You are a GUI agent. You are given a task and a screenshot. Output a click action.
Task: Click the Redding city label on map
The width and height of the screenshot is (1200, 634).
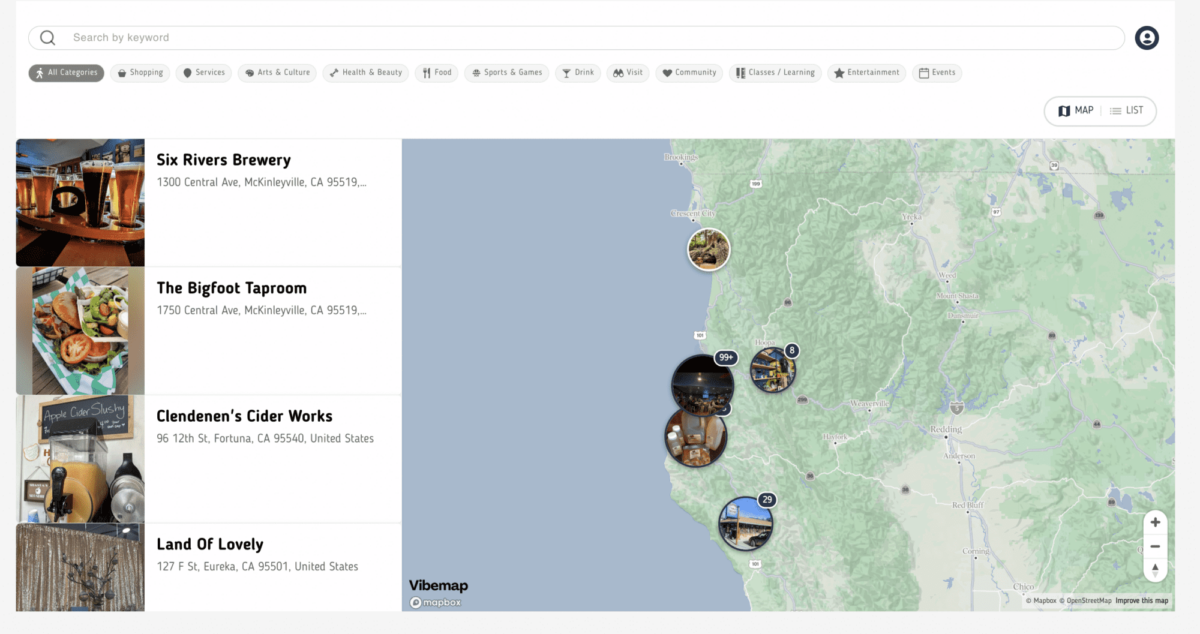tap(946, 428)
